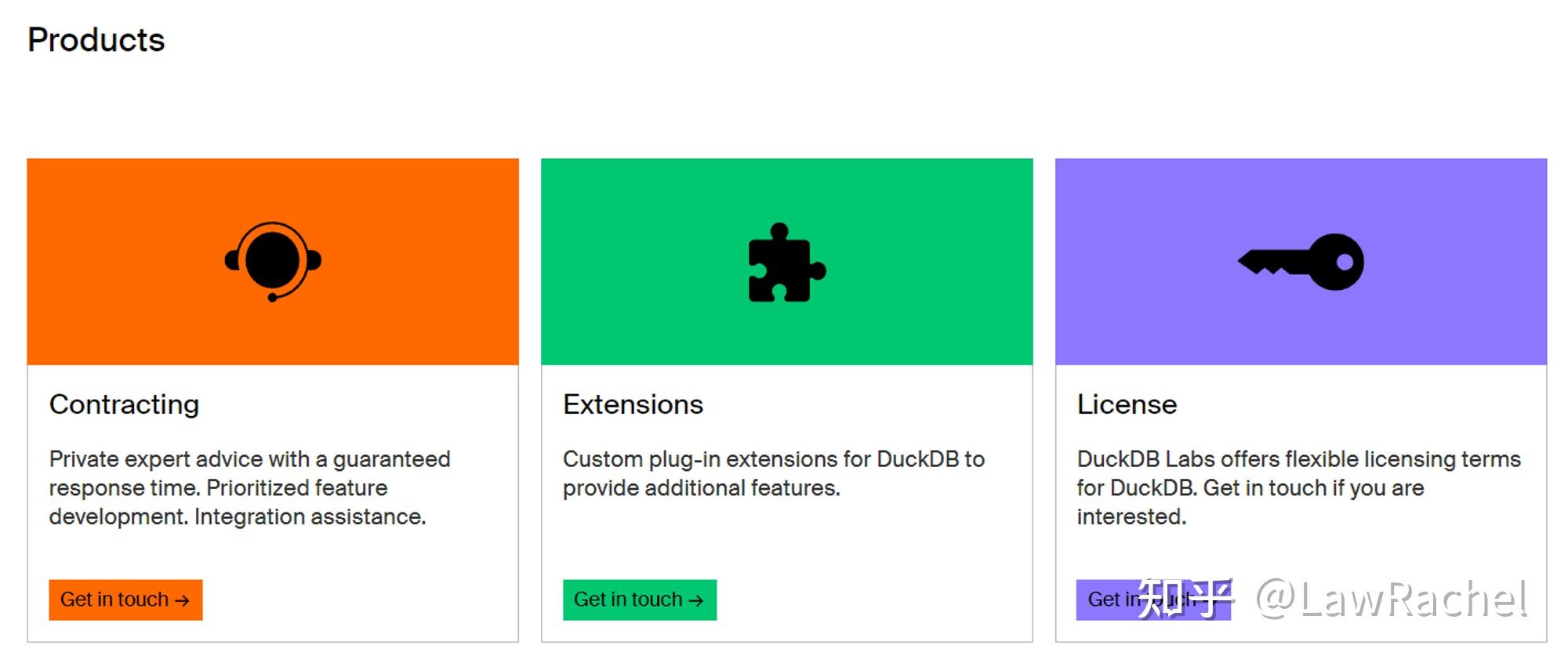Select the Contracting card title
1568x663 pixels.
124,404
